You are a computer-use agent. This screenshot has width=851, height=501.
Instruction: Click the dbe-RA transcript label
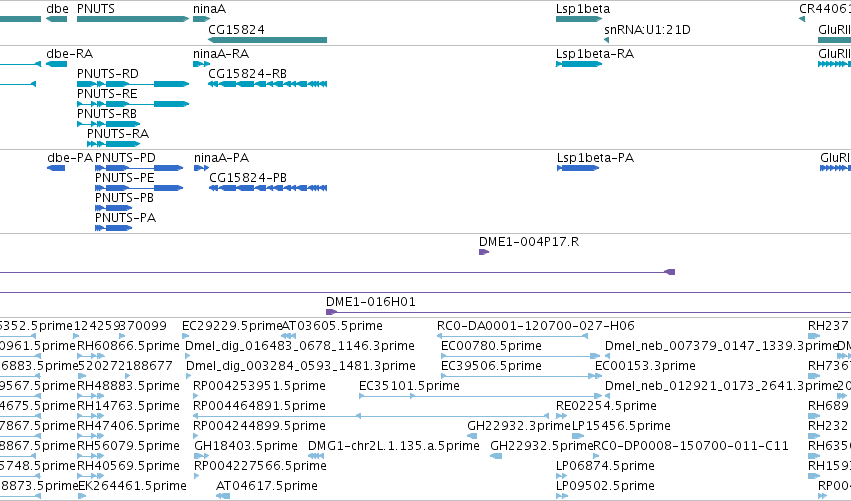[x=69, y=54]
